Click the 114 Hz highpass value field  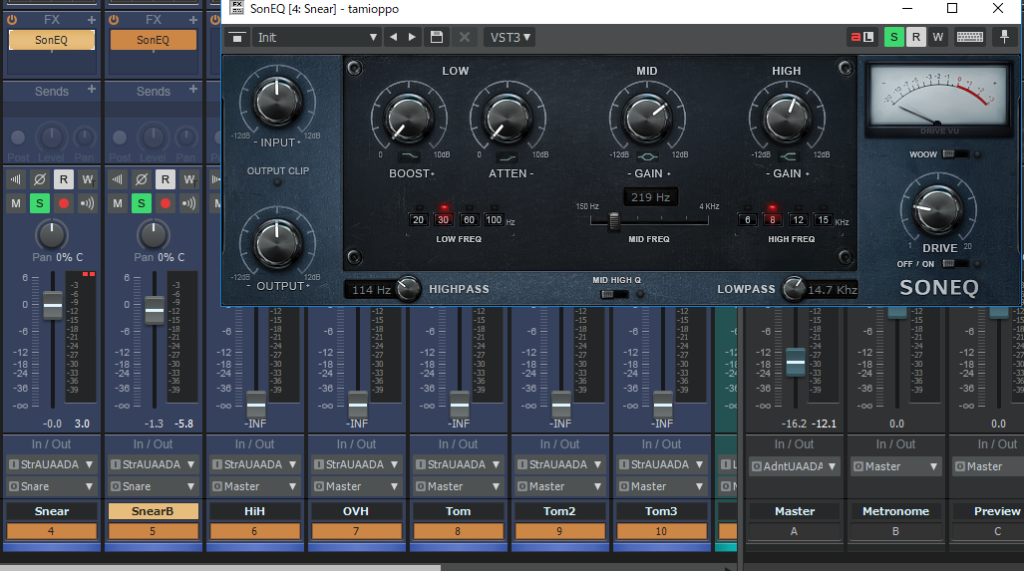tap(370, 290)
